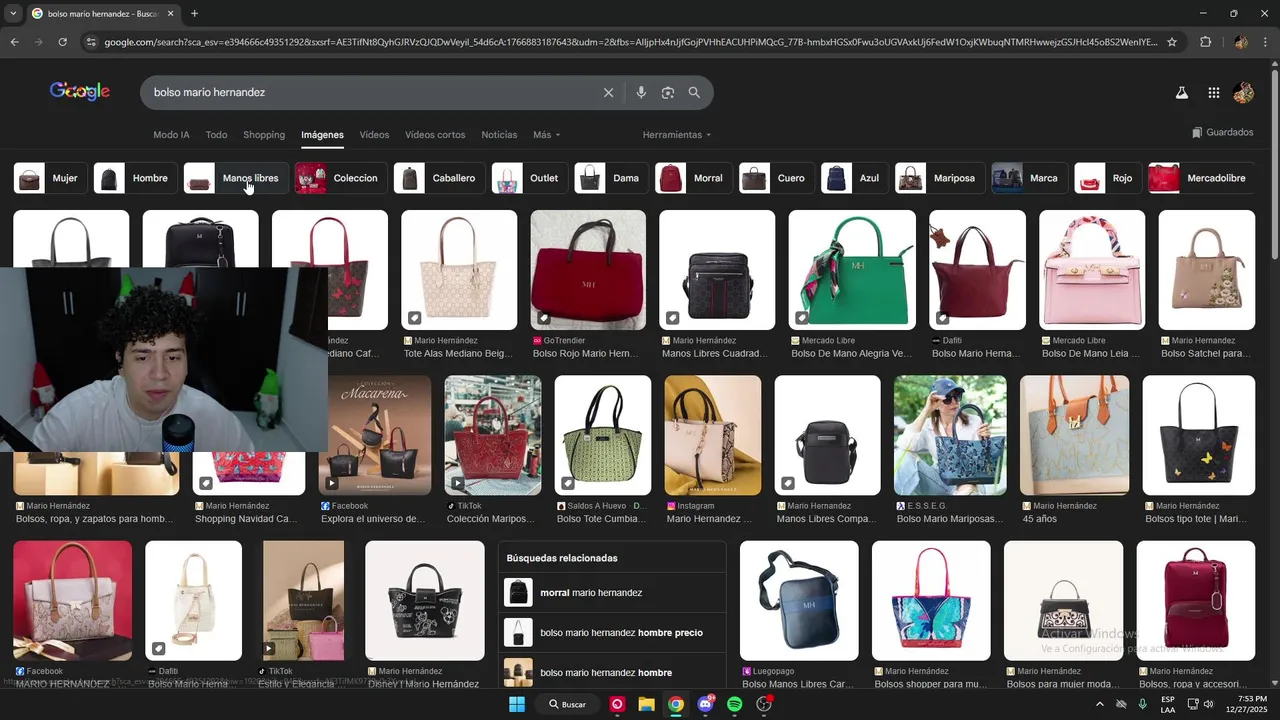Viewport: 1280px width, 720px height.
Task: Switch to the Videos tab
Action: coord(374,135)
